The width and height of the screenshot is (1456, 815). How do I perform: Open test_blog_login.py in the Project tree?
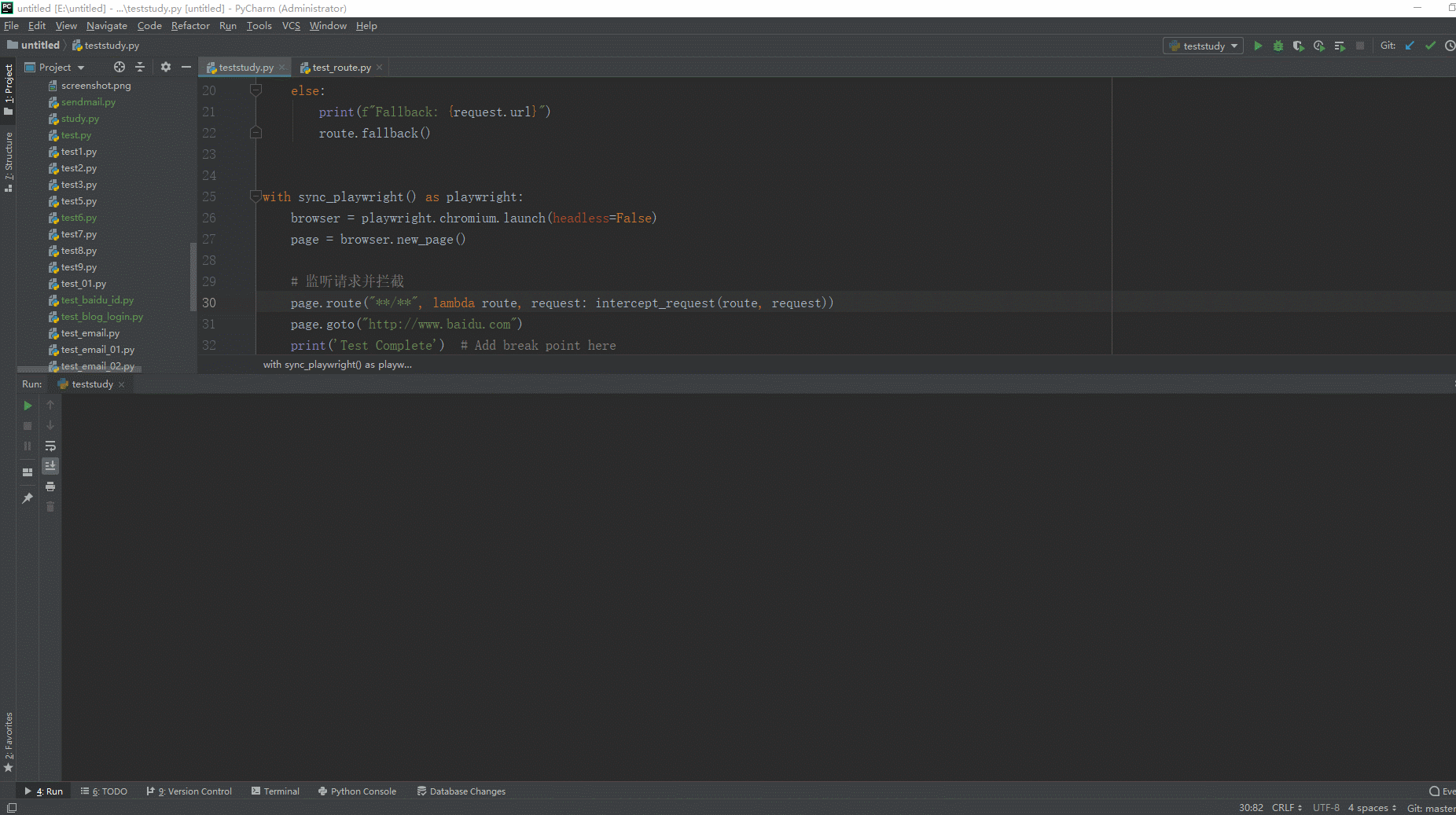102,317
